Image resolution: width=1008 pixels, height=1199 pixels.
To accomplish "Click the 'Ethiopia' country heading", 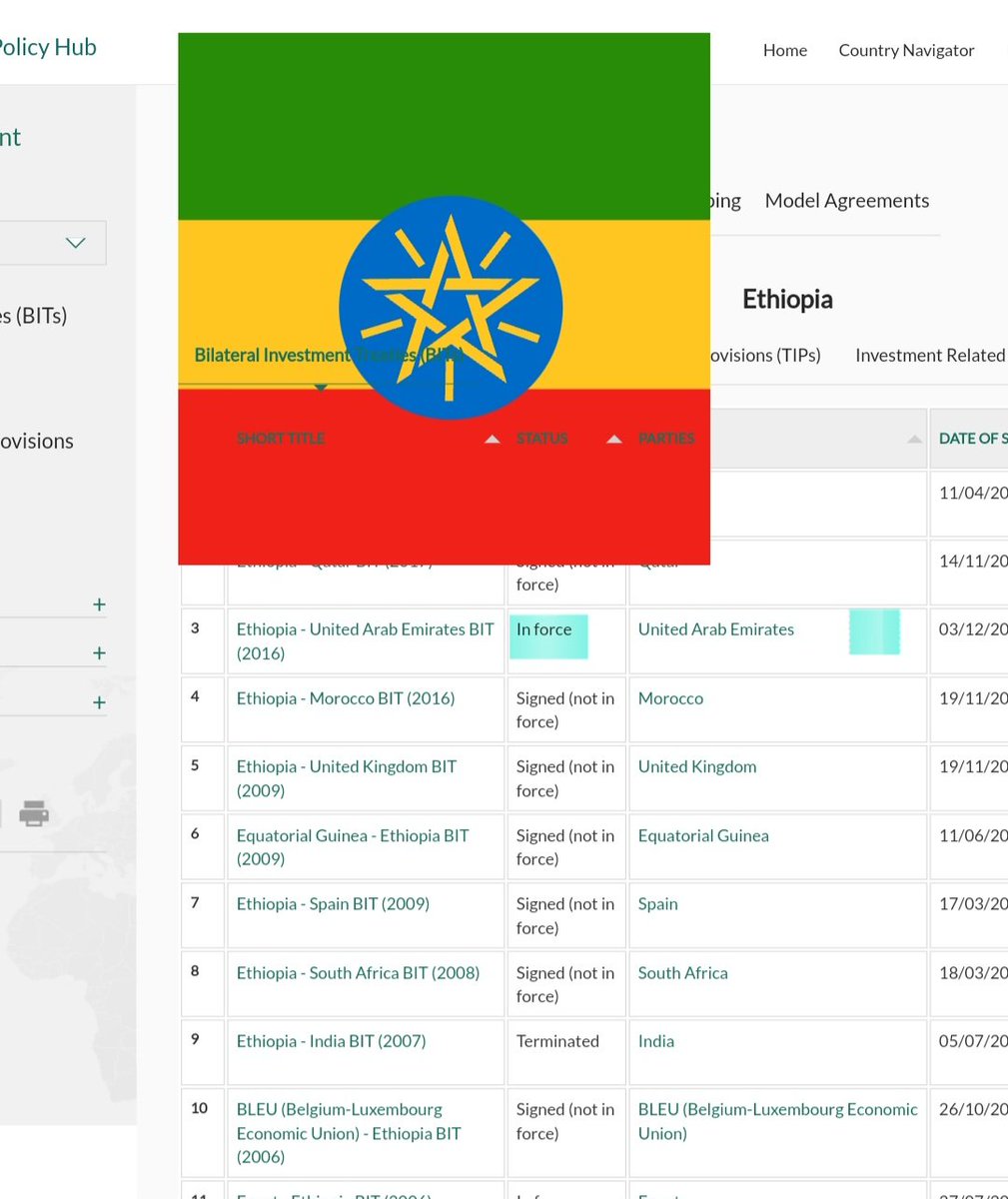I will (x=787, y=300).
